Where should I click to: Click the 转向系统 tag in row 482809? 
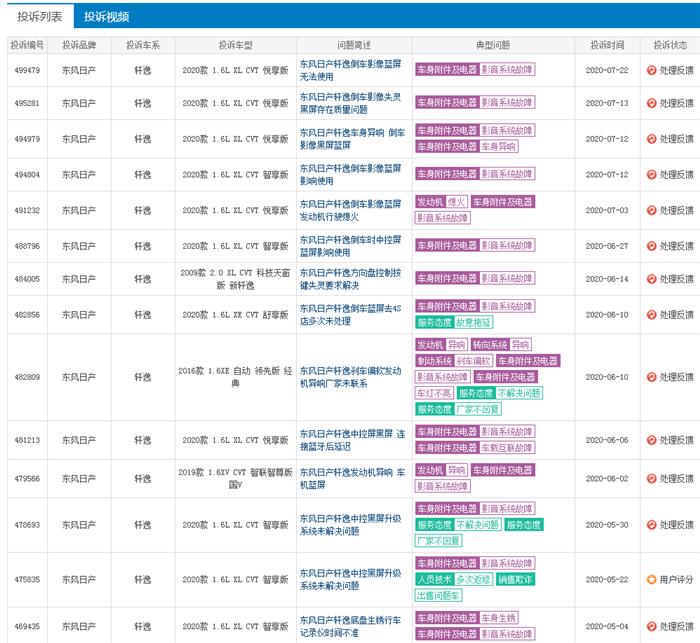(490, 345)
